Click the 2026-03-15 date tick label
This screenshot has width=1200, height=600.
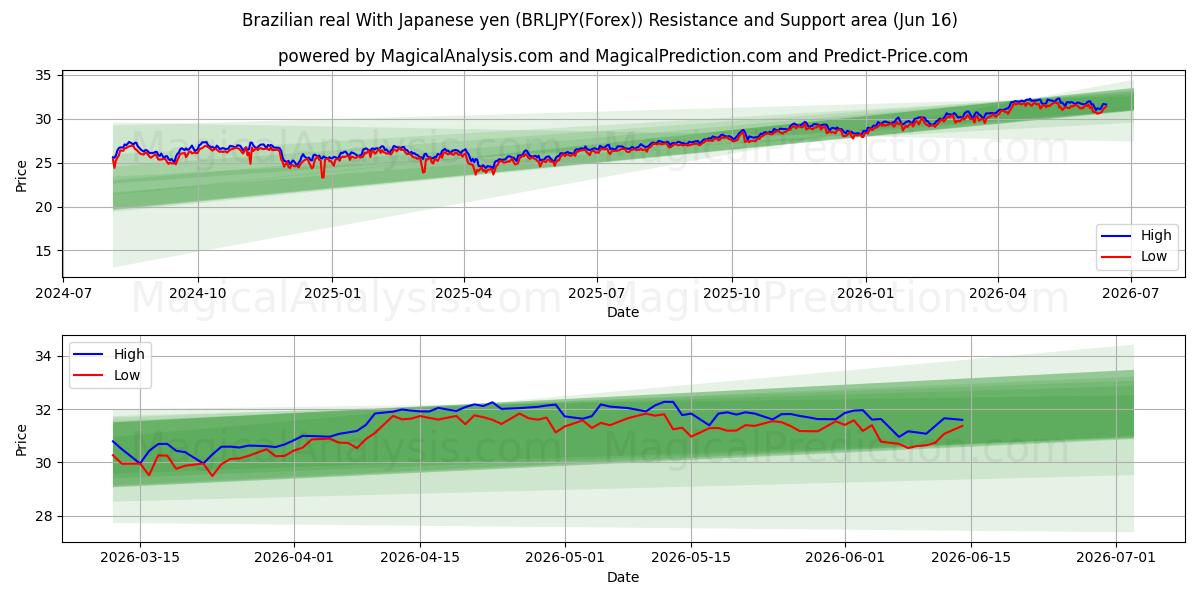click(139, 558)
